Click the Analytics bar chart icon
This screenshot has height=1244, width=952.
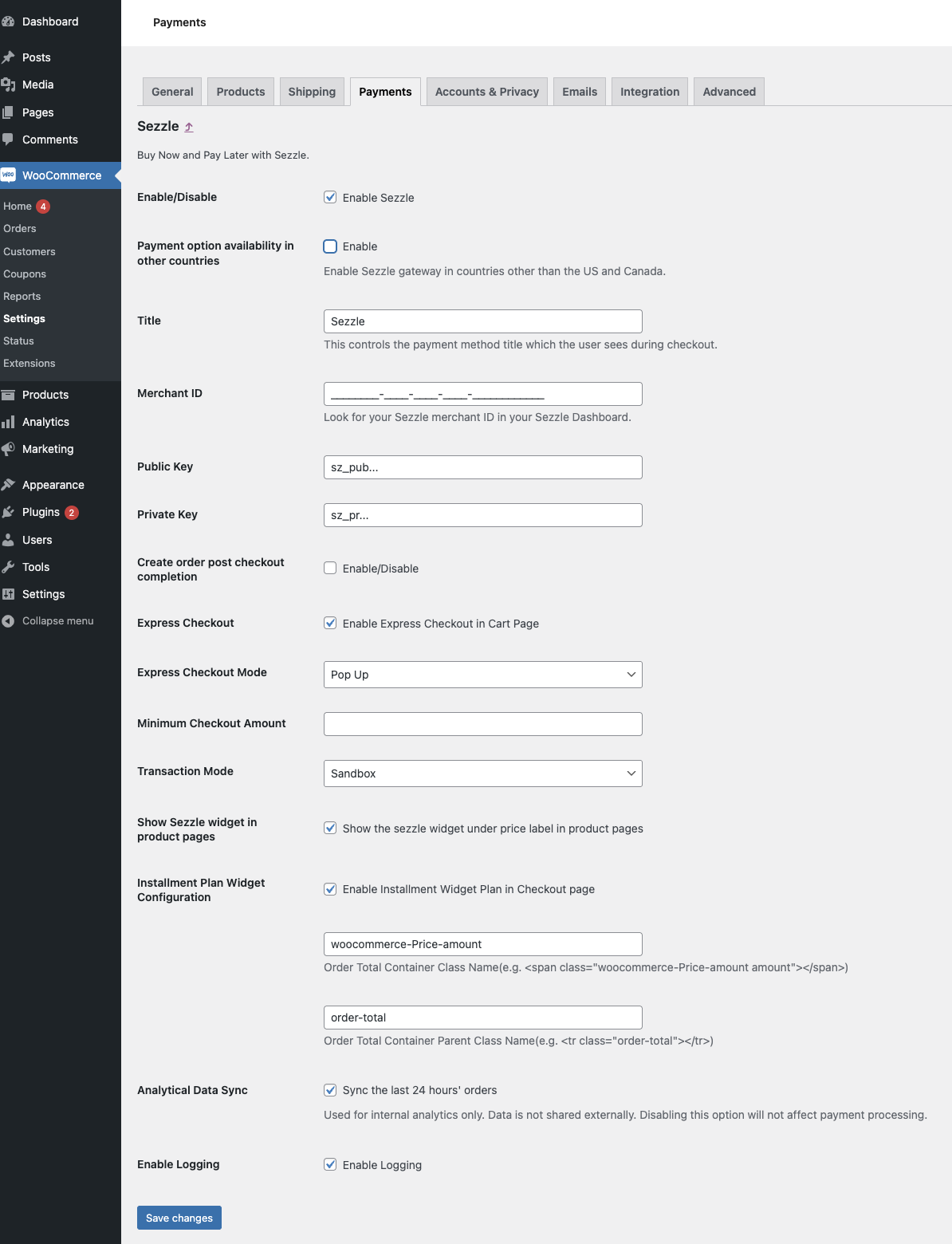[8, 422]
